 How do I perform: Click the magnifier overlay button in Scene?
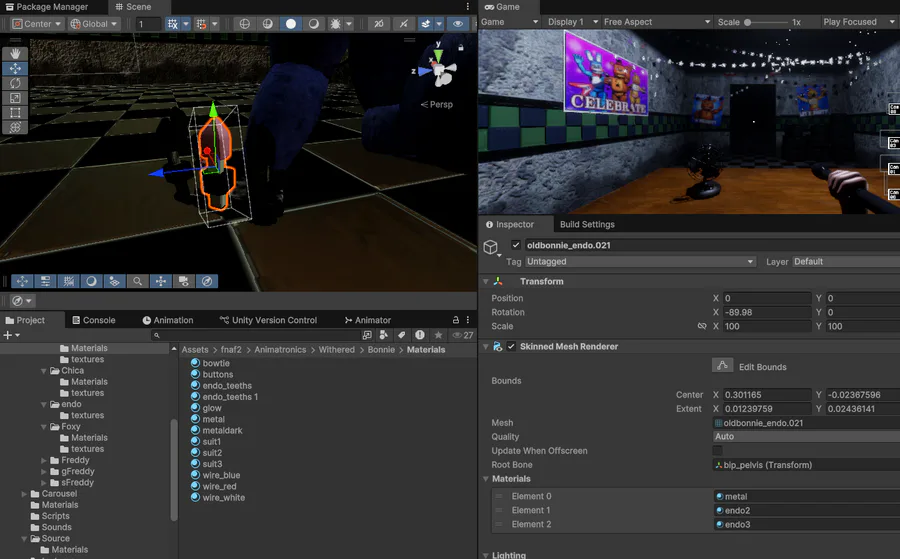[x=137, y=281]
